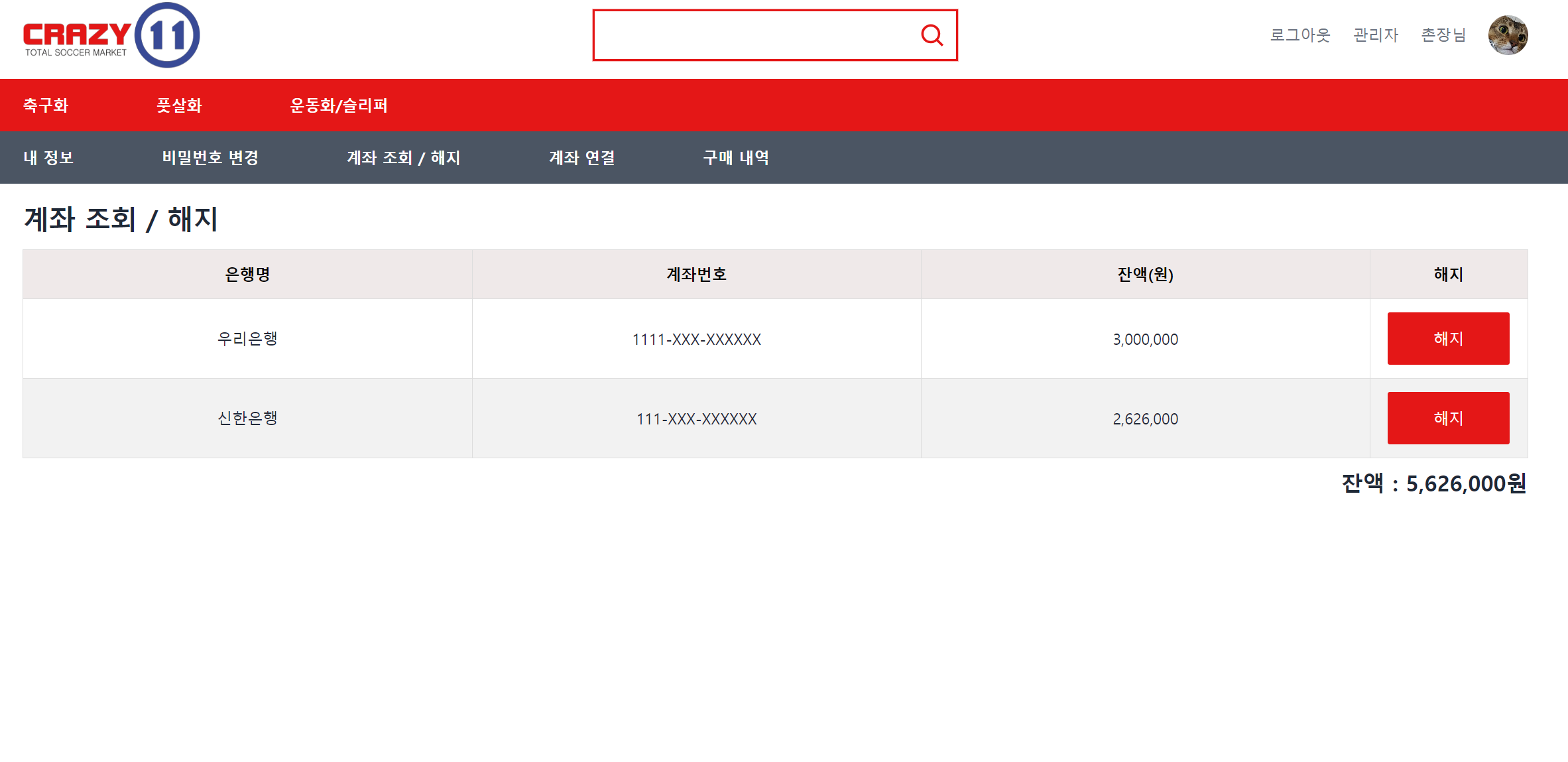Click the 잔액(원) column header
Viewport: 1568px width, 762px height.
click(x=1145, y=275)
